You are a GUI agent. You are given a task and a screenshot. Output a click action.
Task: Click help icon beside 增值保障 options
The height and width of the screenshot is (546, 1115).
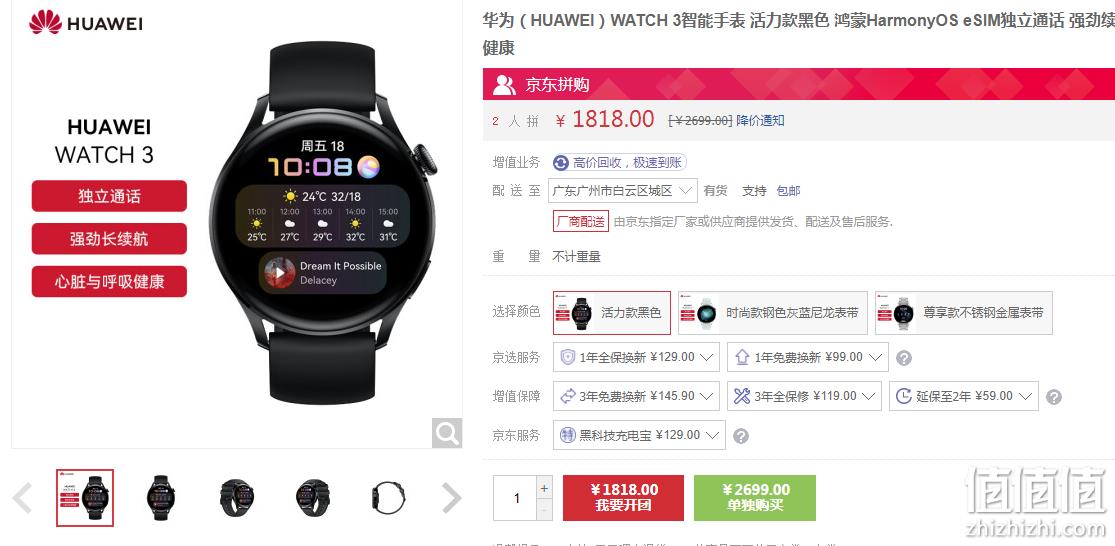tap(1054, 397)
